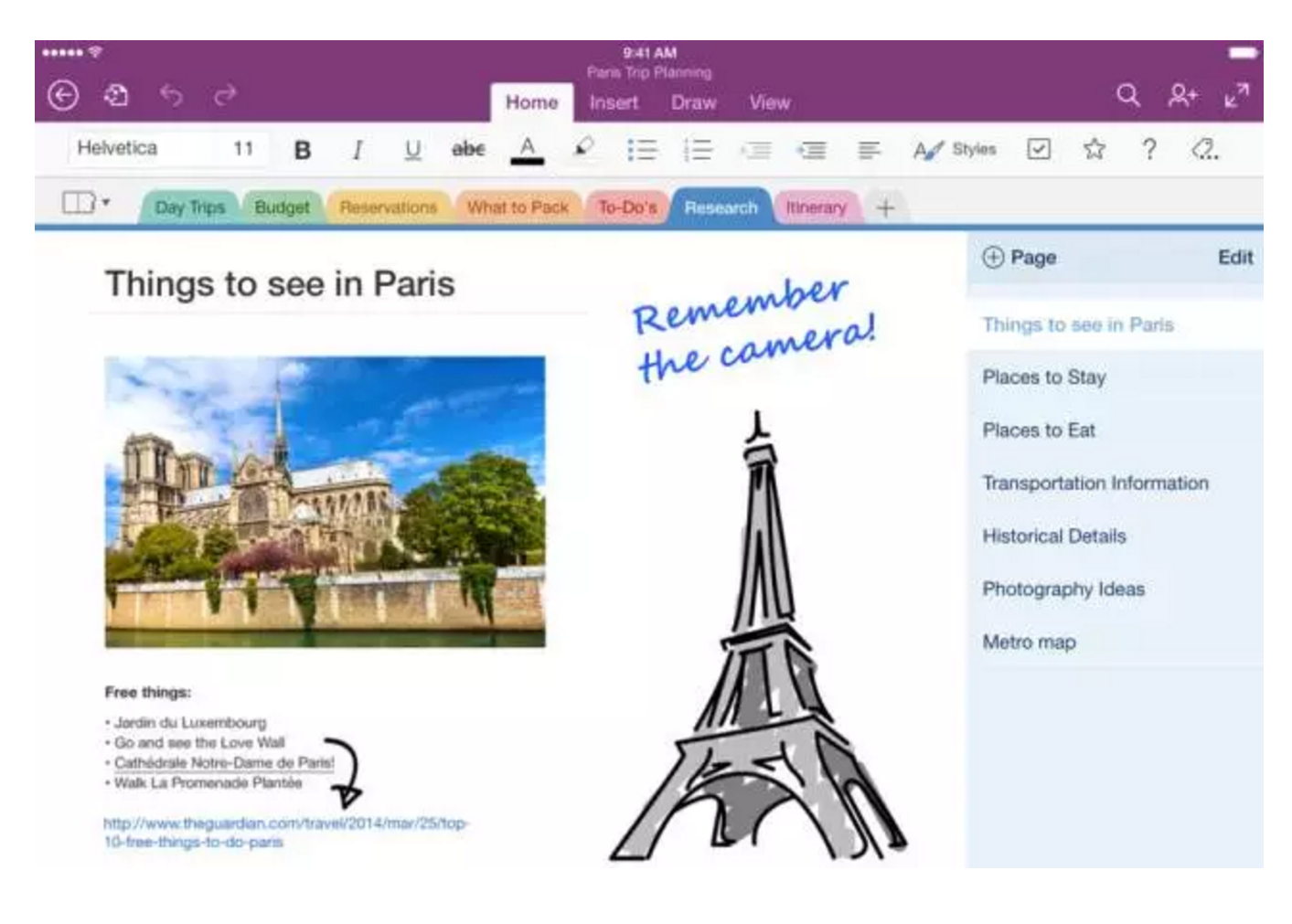Open the Guardian travel link
This screenshot has height=924, width=1292.
coord(285,833)
